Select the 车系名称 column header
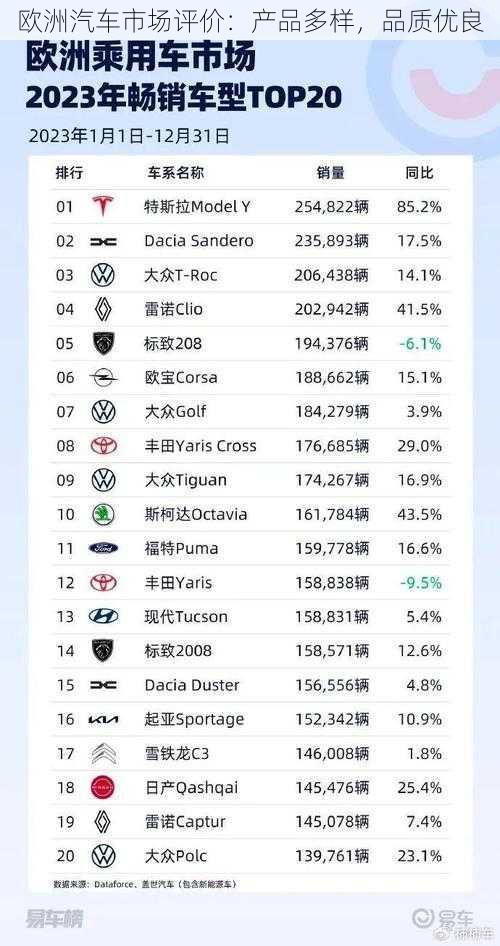This screenshot has width=500, height=946. [x=175, y=173]
